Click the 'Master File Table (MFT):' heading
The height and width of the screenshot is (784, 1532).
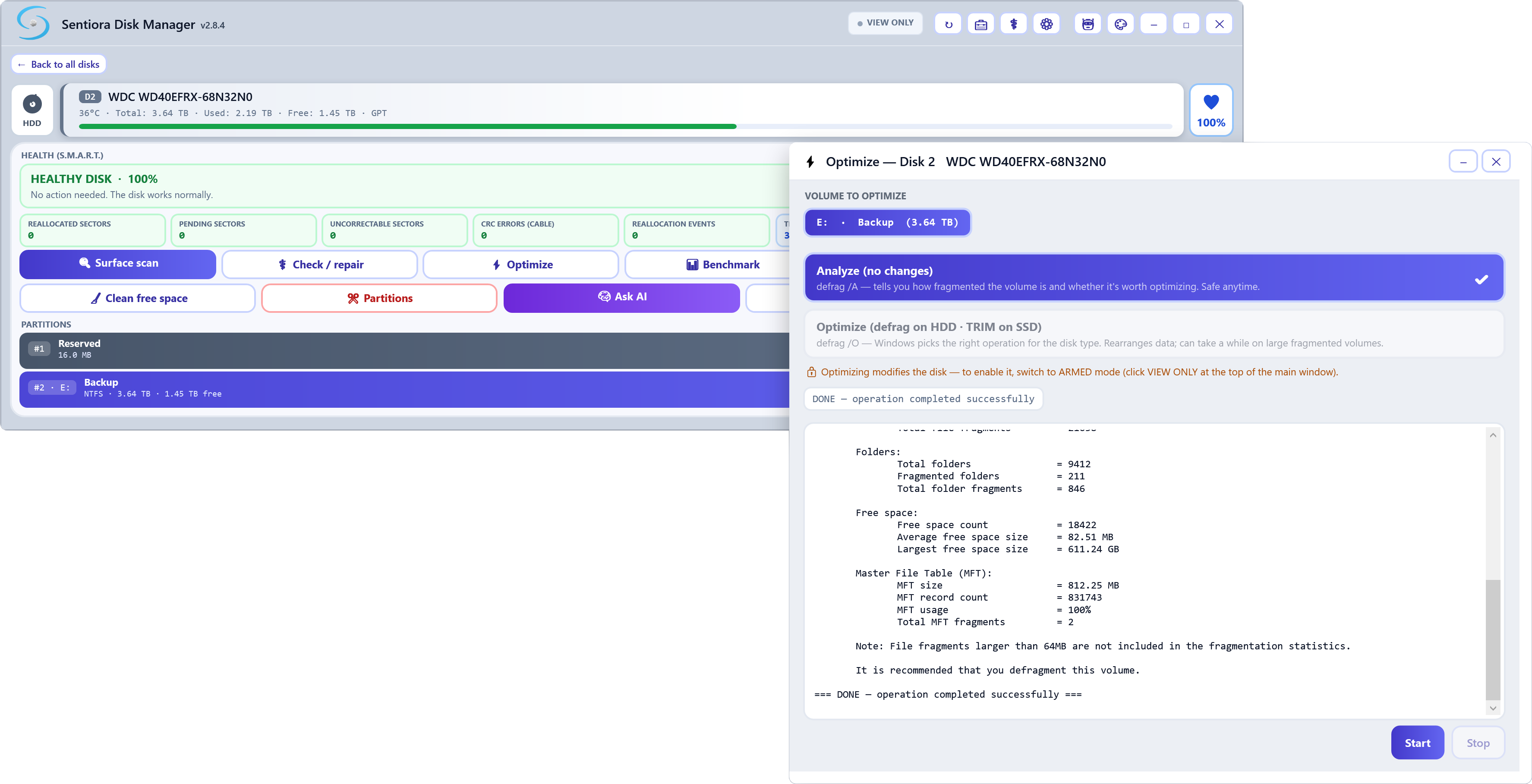(x=924, y=573)
